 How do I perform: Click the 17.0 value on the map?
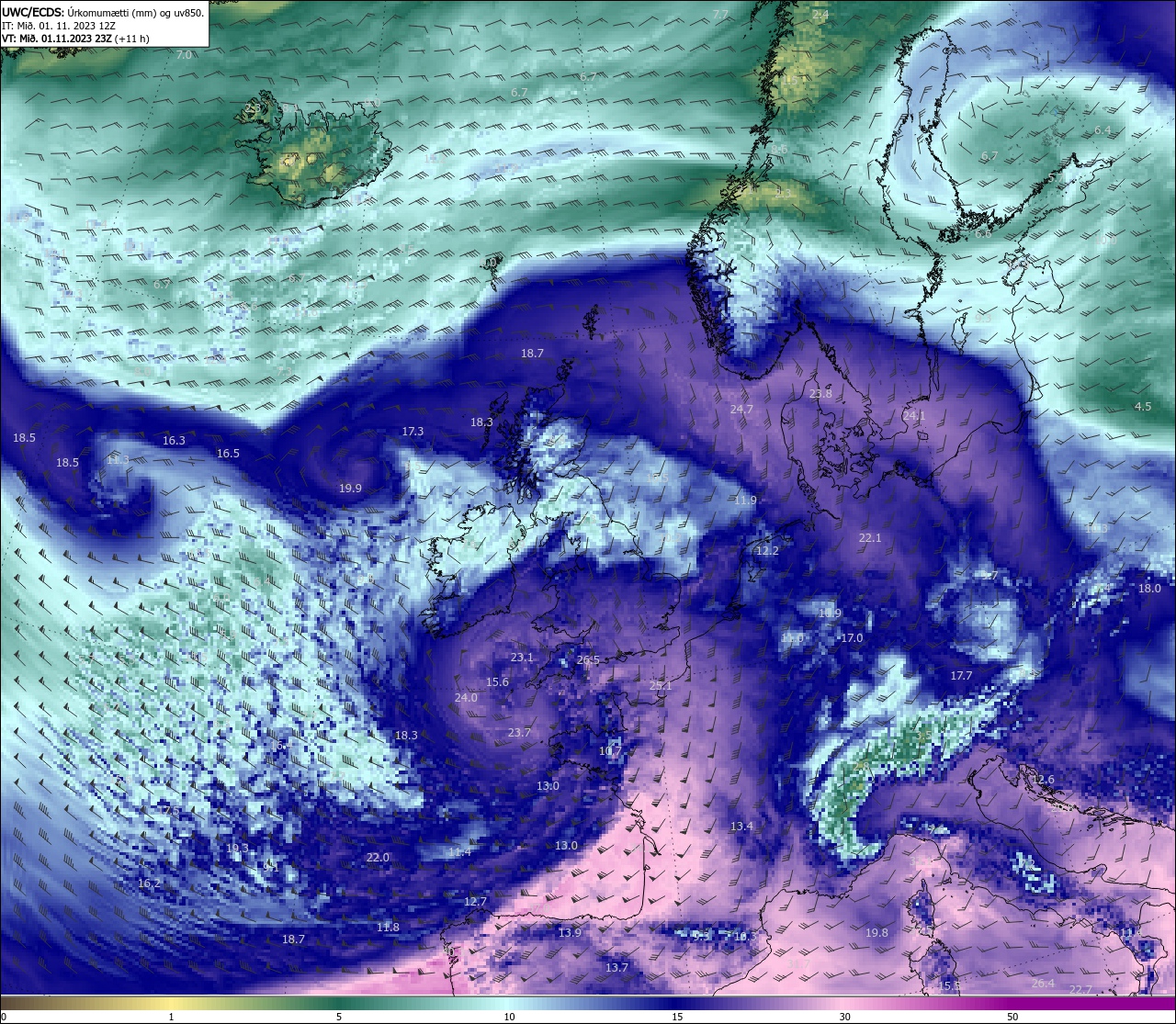tap(852, 638)
